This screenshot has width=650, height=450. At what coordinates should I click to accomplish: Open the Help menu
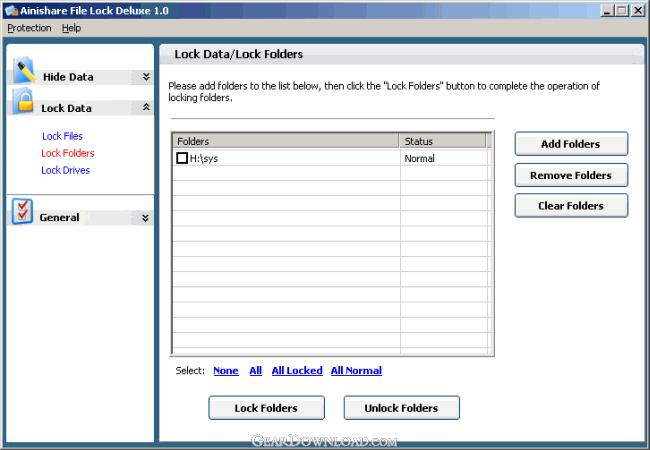[71, 28]
